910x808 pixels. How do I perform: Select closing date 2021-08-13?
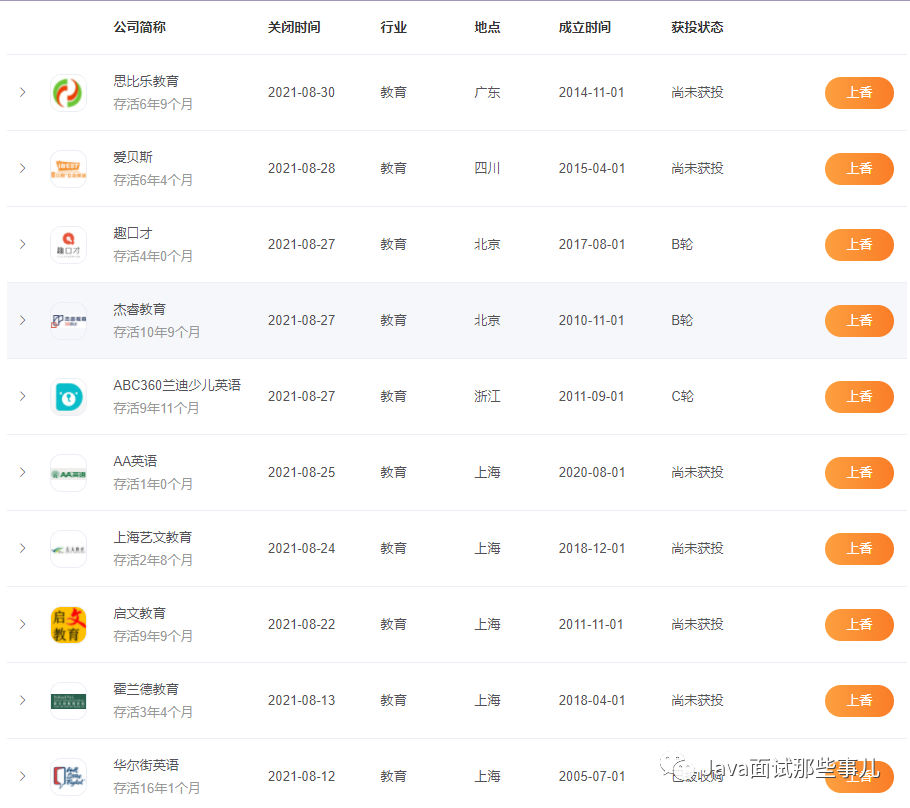click(301, 701)
